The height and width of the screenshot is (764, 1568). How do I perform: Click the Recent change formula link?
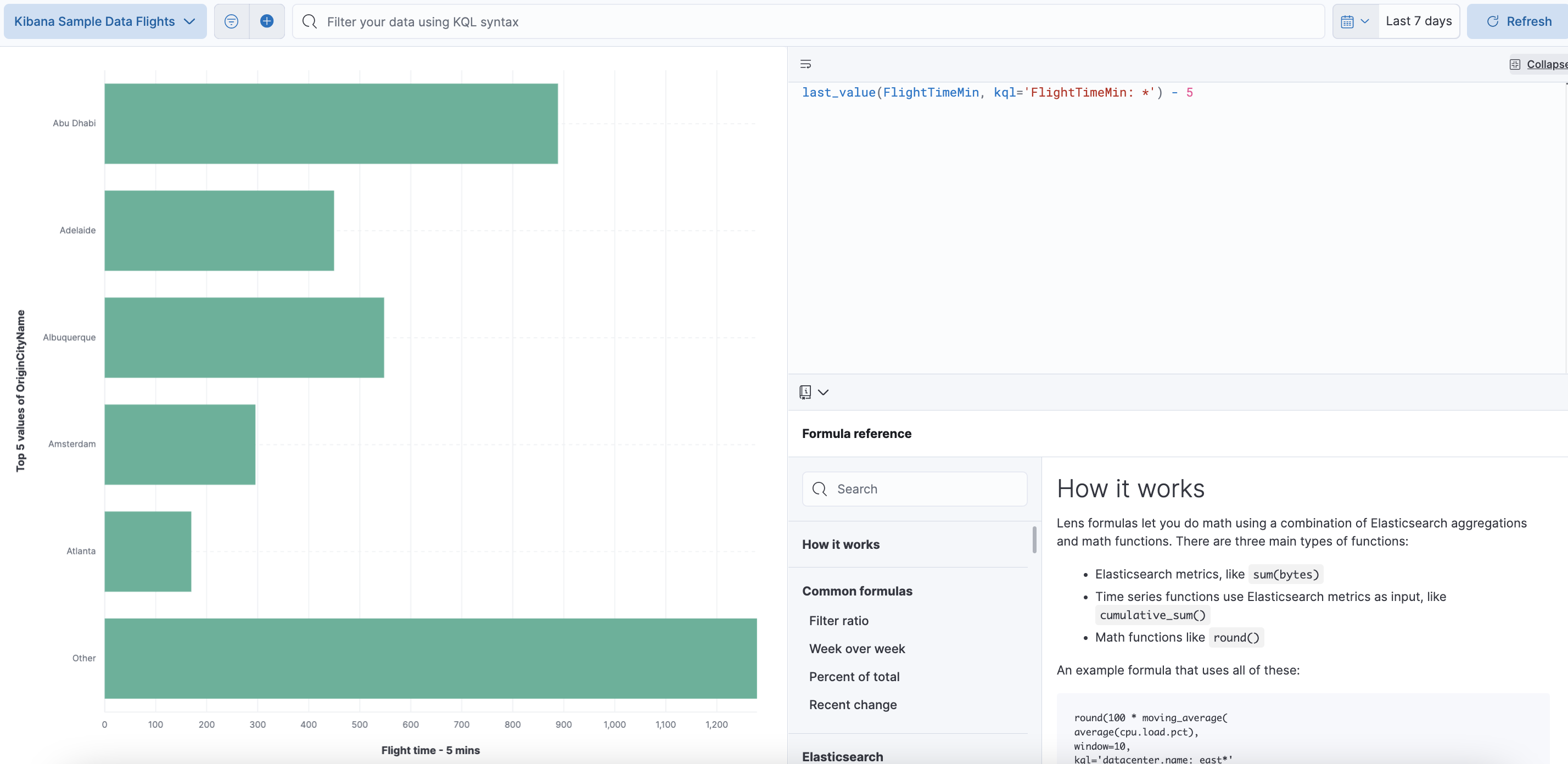852,704
